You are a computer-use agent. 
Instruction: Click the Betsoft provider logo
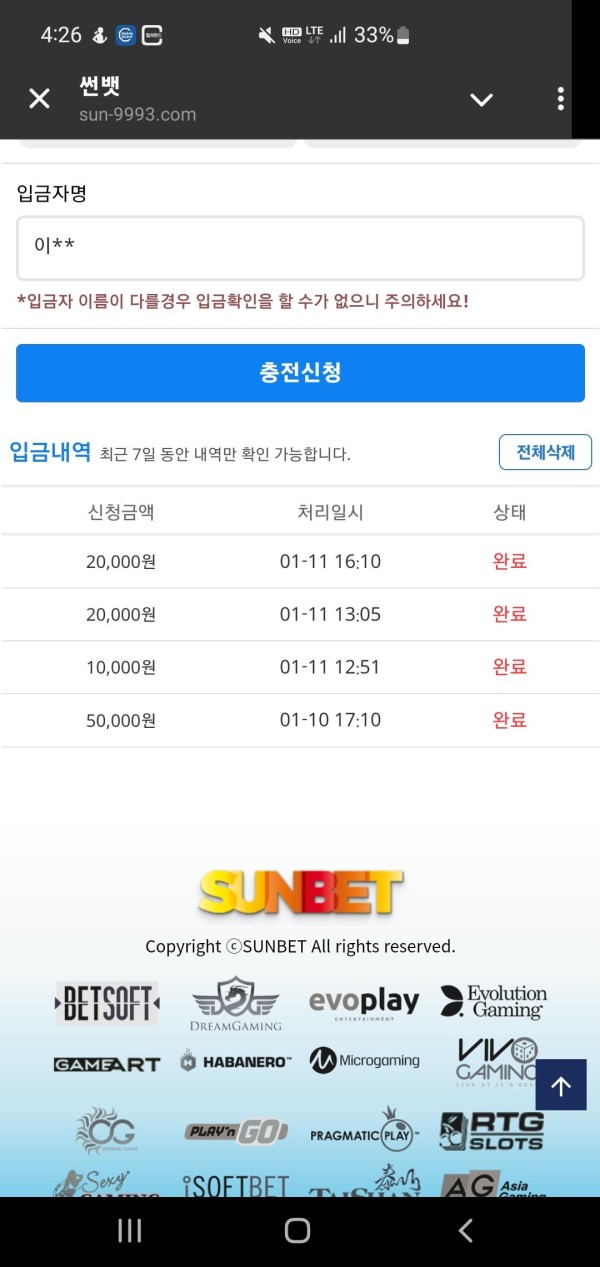coord(107,1003)
